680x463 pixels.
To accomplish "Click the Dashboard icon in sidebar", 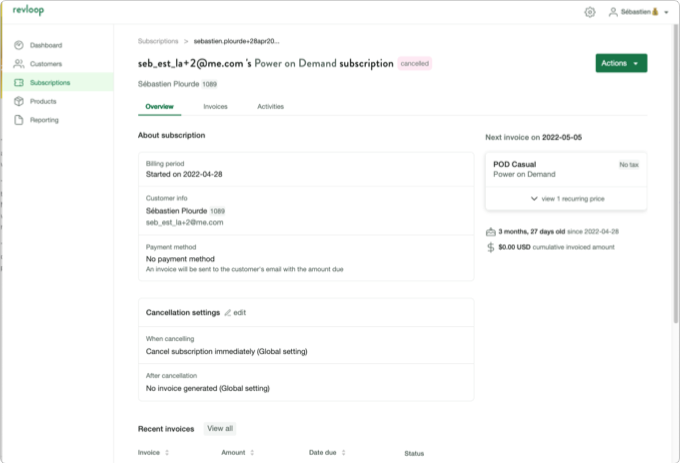I will click(x=20, y=46).
